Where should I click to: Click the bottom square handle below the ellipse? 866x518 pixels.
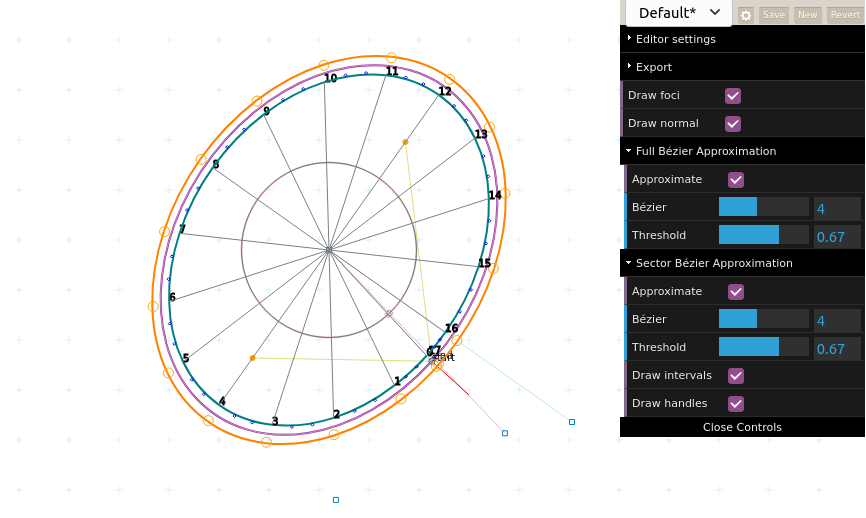[336, 499]
